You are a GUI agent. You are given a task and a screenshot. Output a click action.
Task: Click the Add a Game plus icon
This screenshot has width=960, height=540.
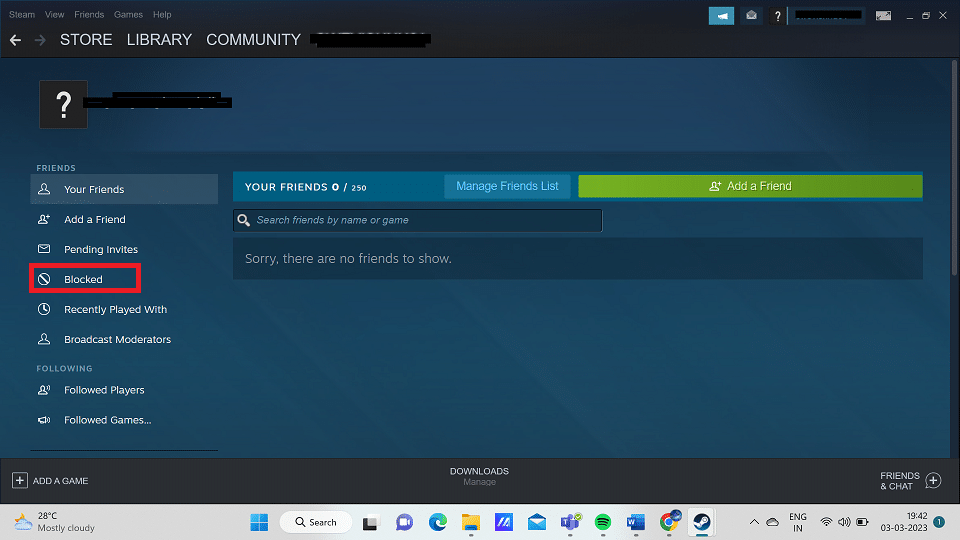20,481
